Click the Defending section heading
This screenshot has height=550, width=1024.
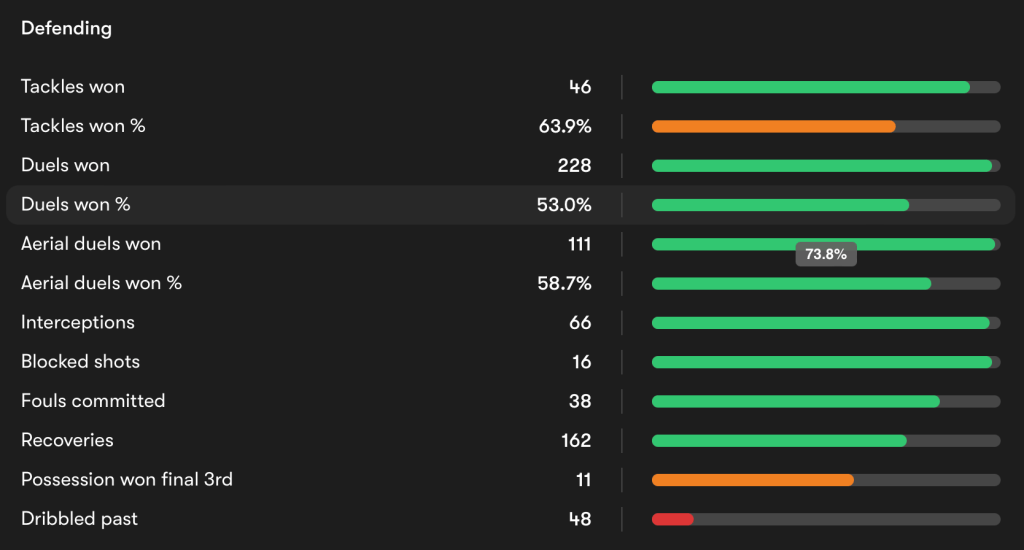click(66, 28)
